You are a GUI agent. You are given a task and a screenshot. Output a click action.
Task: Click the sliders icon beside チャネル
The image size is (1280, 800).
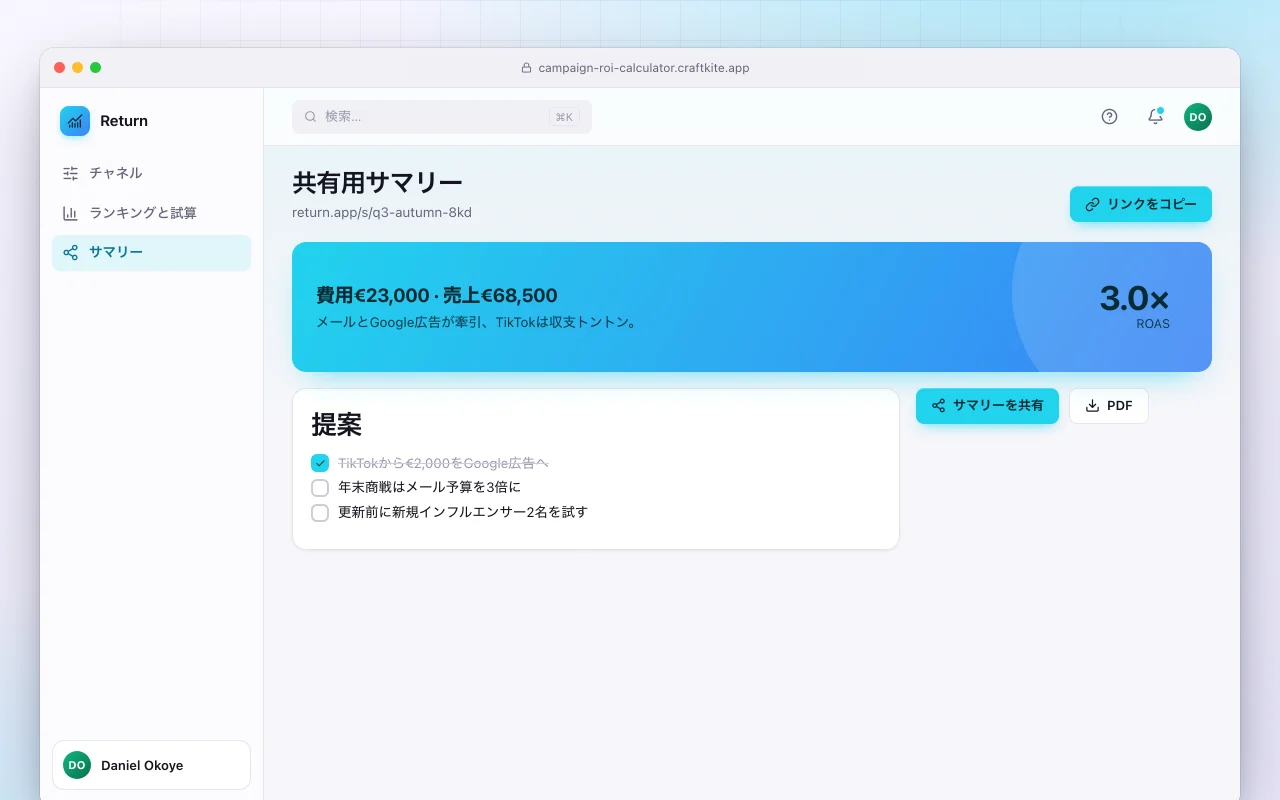click(x=70, y=173)
